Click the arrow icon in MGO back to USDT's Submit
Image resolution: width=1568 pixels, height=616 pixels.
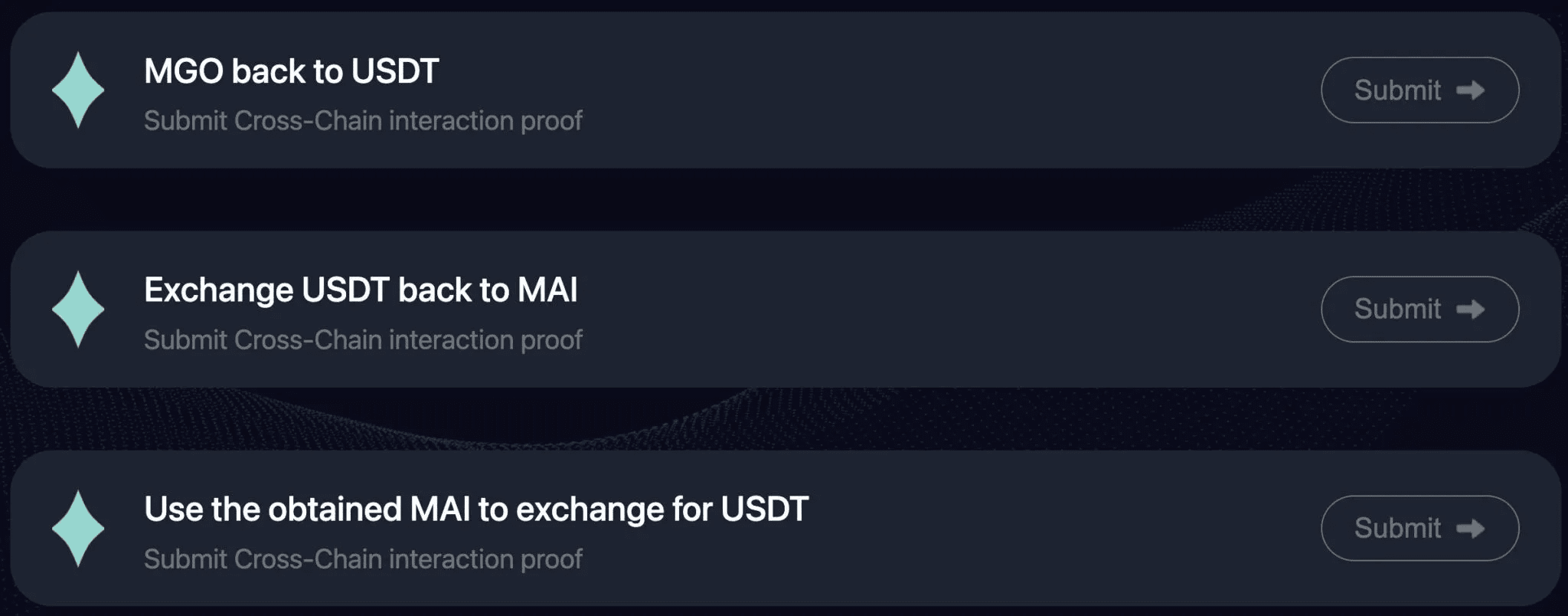click(x=1470, y=90)
